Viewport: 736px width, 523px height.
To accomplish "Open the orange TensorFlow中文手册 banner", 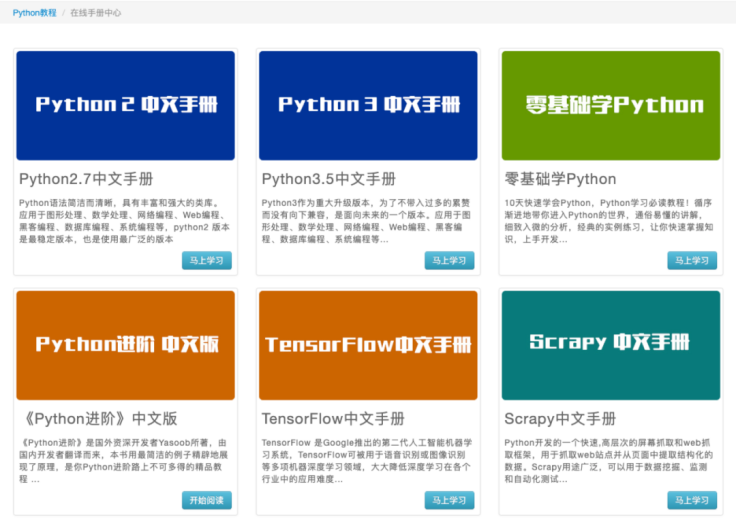I will (368, 346).
